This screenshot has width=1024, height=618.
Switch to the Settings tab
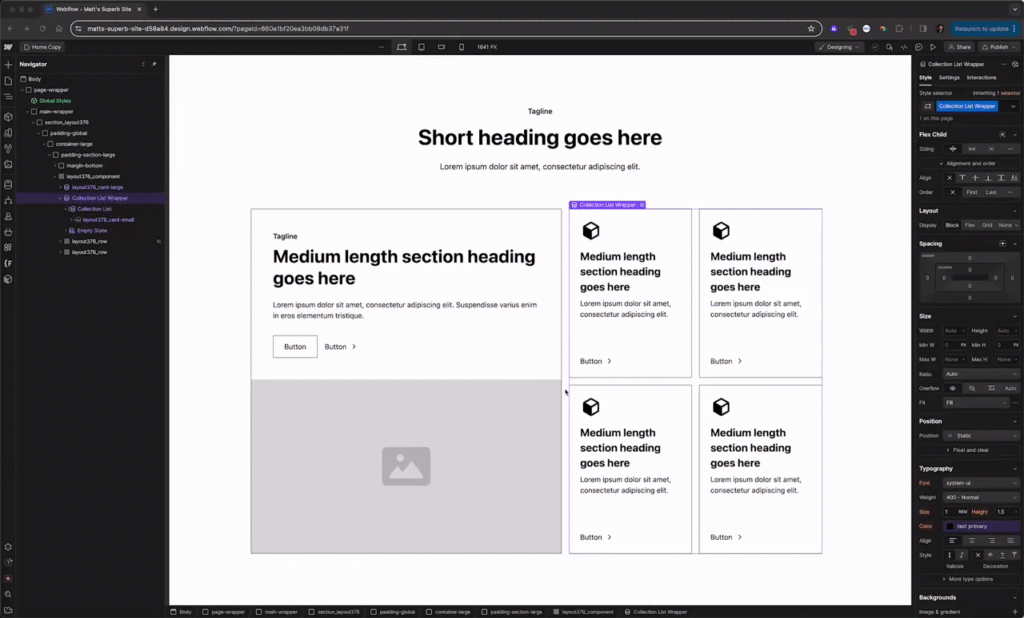tap(949, 78)
